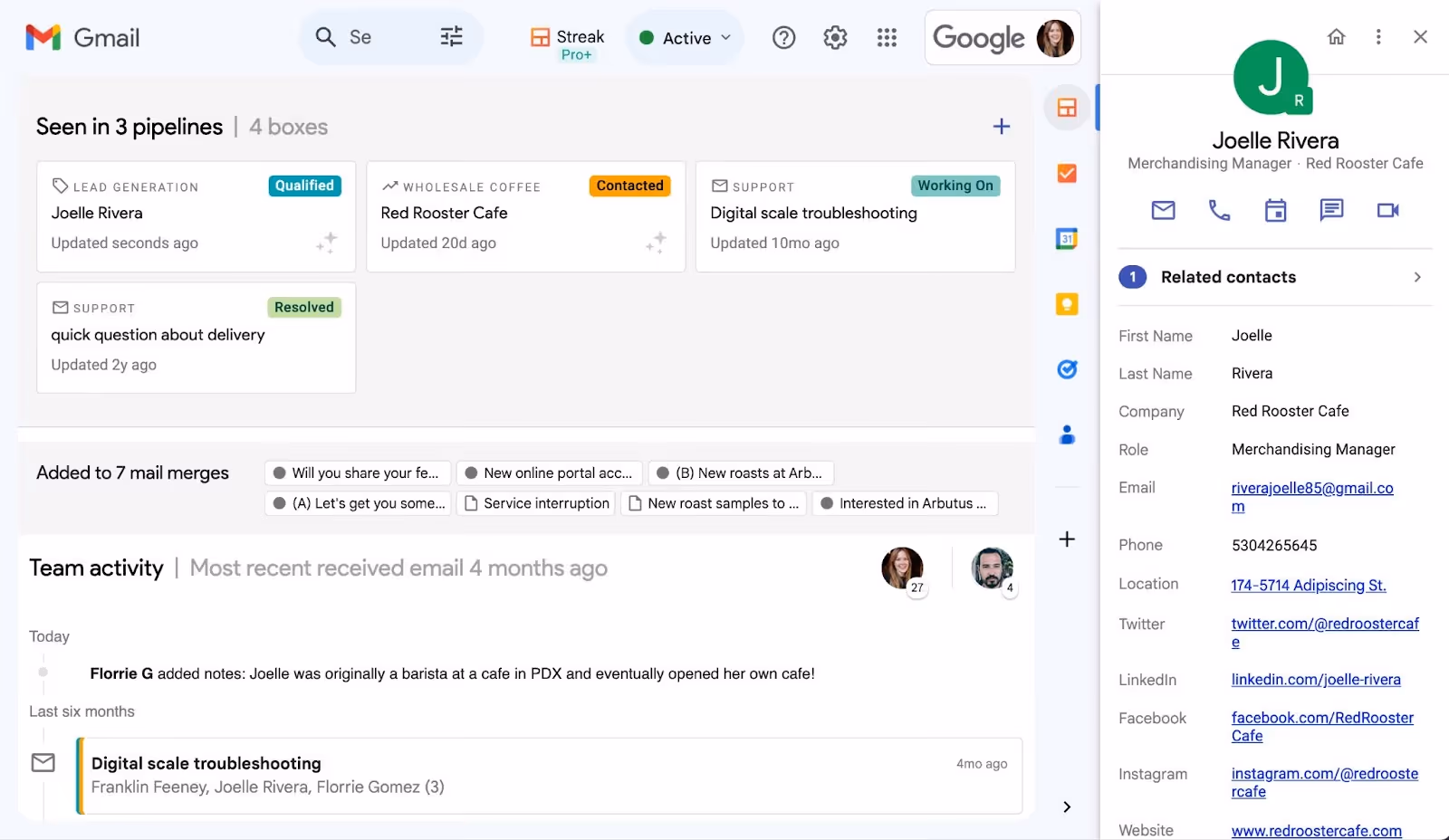Open facebook.com/RedRoosterCafe link
The image size is (1449, 840).
click(1322, 727)
